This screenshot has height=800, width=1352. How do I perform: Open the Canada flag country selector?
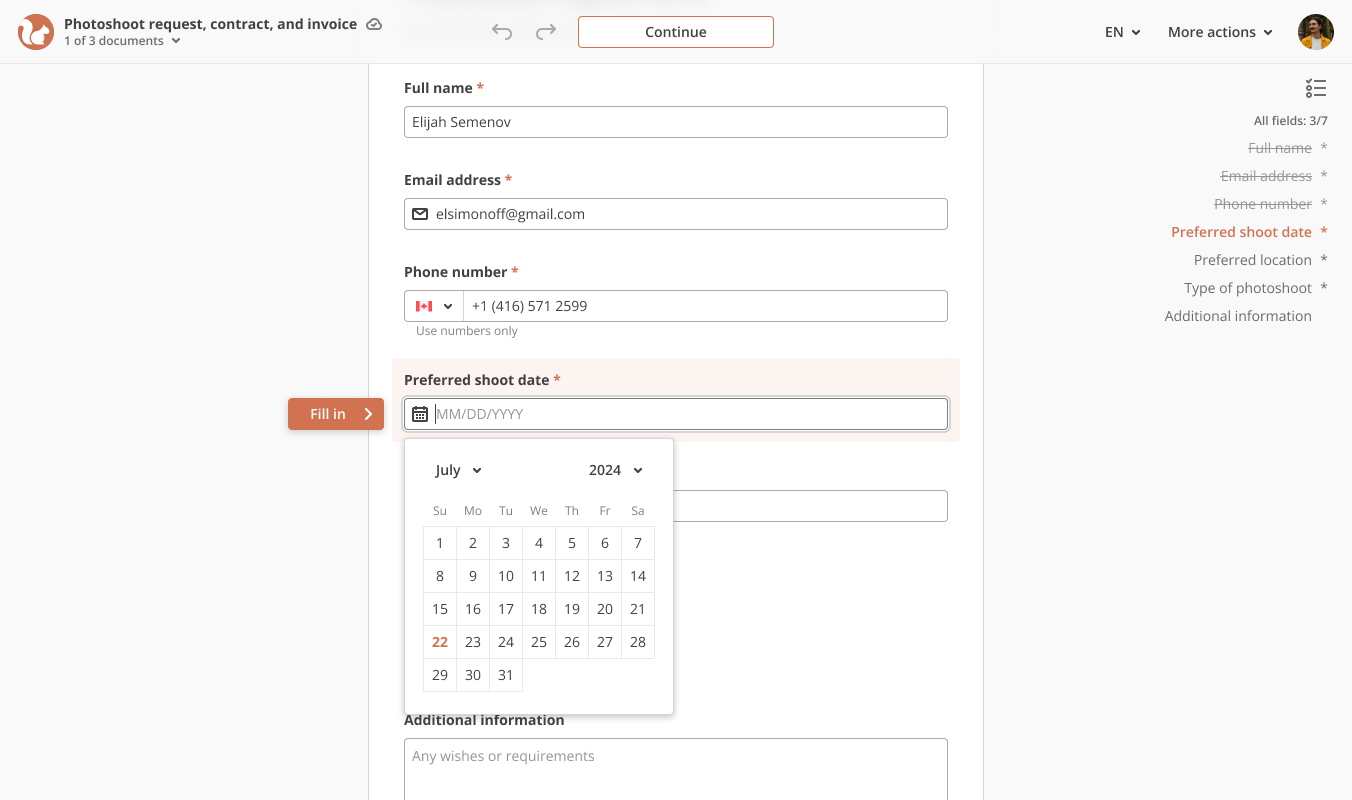[x=434, y=306]
